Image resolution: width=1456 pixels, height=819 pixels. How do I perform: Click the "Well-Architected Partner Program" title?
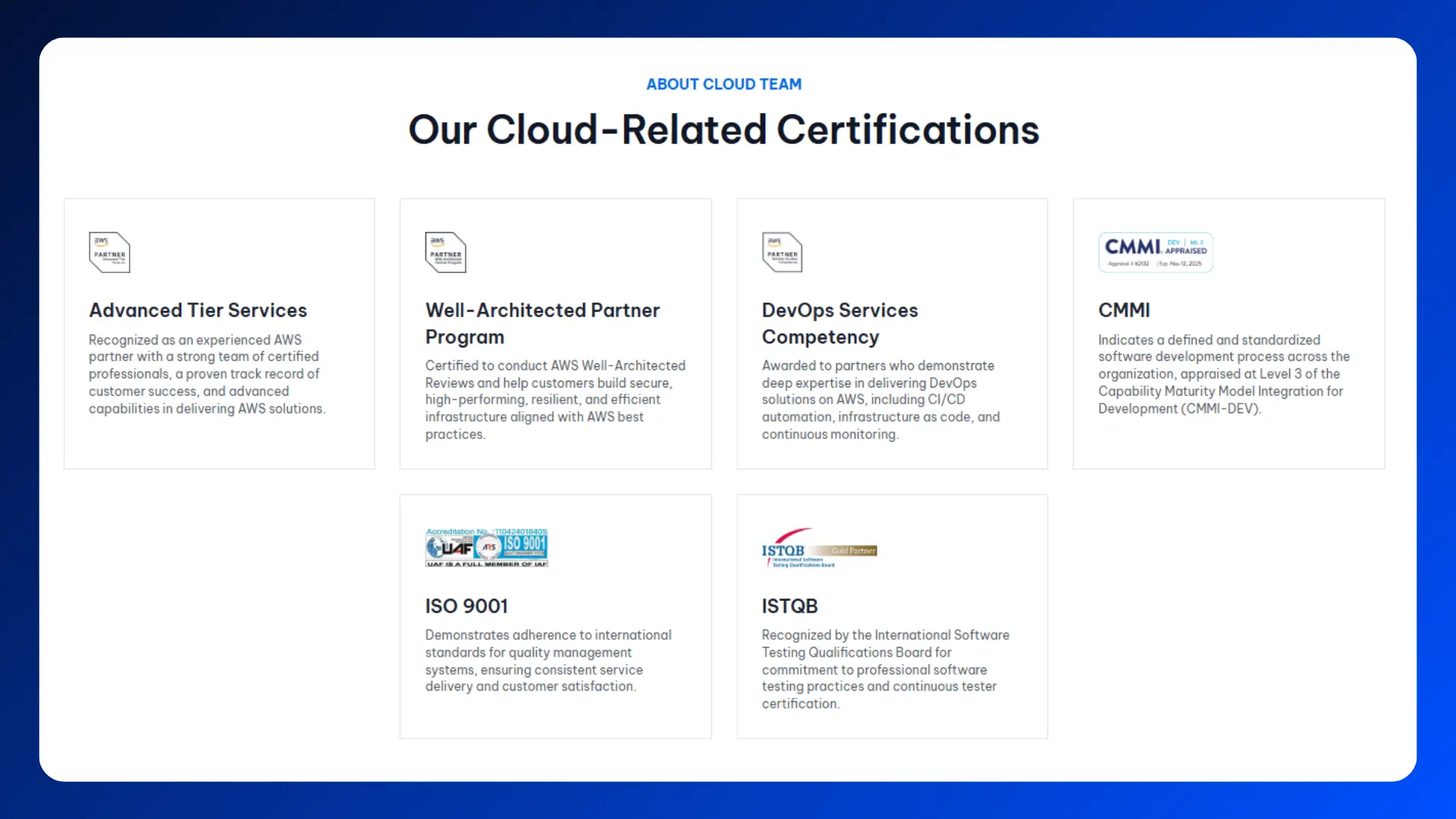[542, 323]
